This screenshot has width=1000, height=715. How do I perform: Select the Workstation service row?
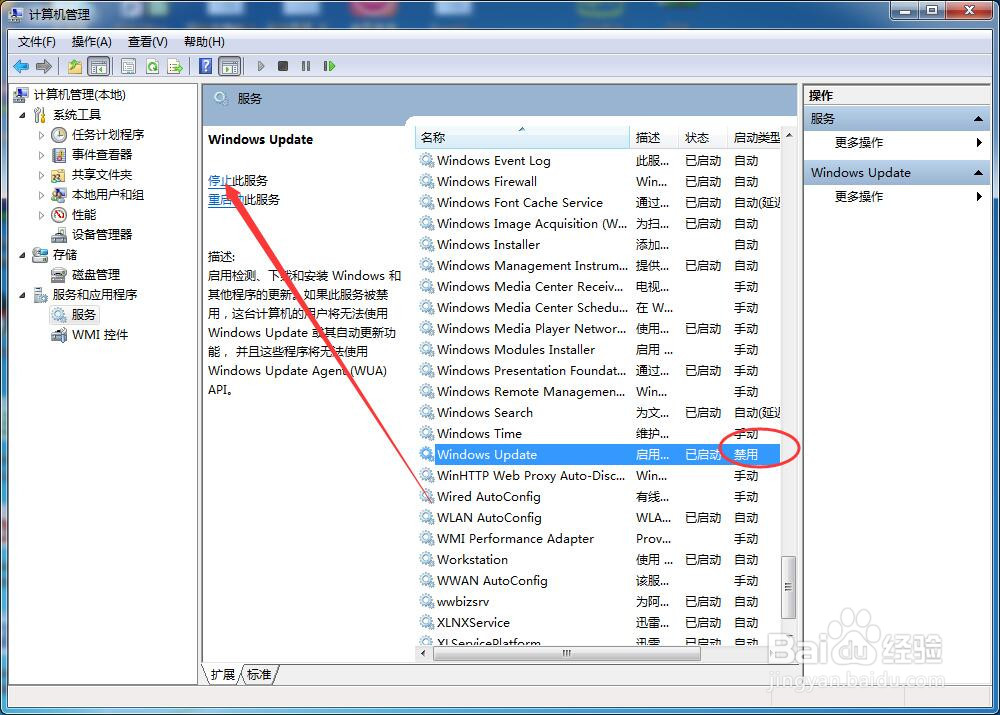pyautogui.click(x=599, y=560)
